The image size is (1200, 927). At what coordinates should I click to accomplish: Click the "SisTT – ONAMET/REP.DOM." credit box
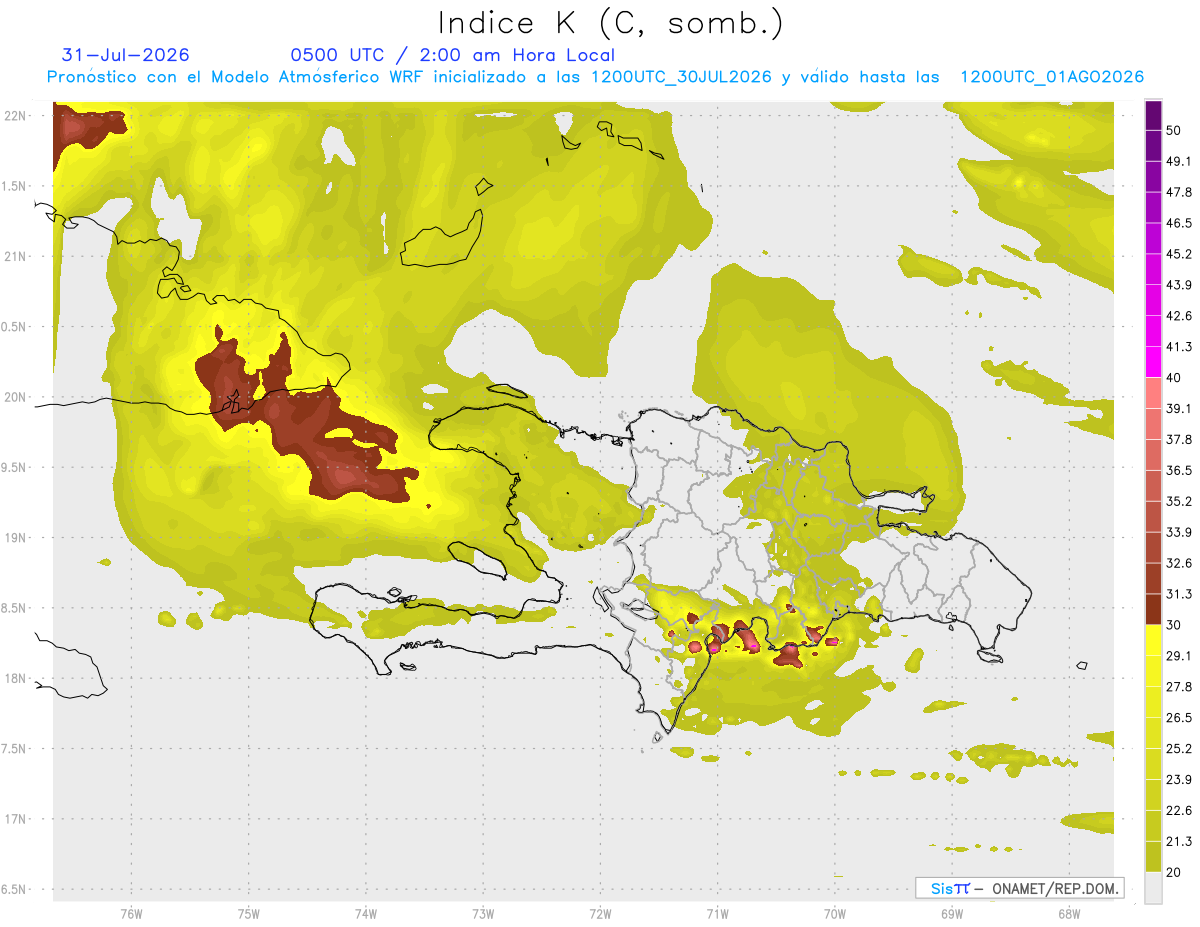click(1019, 888)
